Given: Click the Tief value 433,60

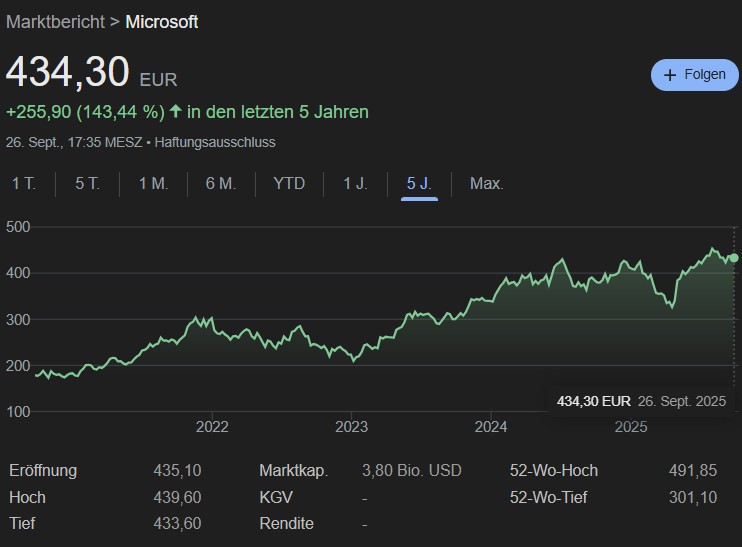Looking at the screenshot, I should pos(177,523).
